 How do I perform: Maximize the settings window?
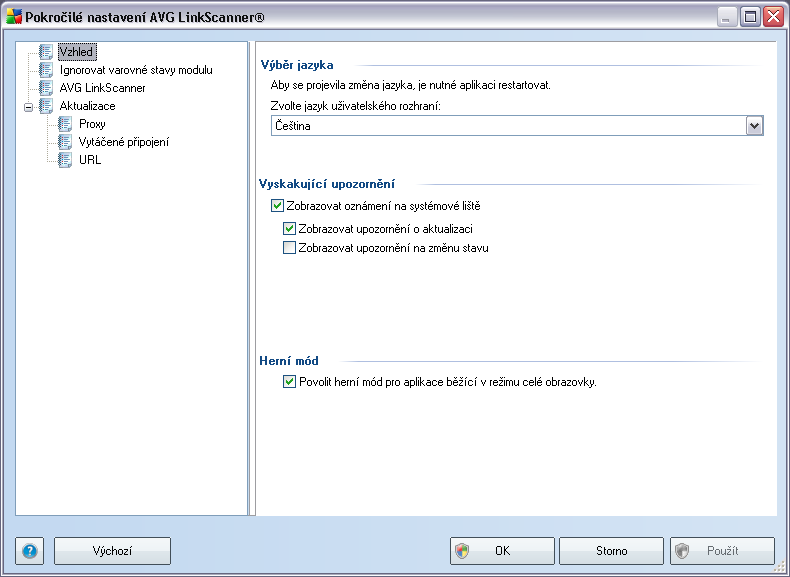pos(750,17)
